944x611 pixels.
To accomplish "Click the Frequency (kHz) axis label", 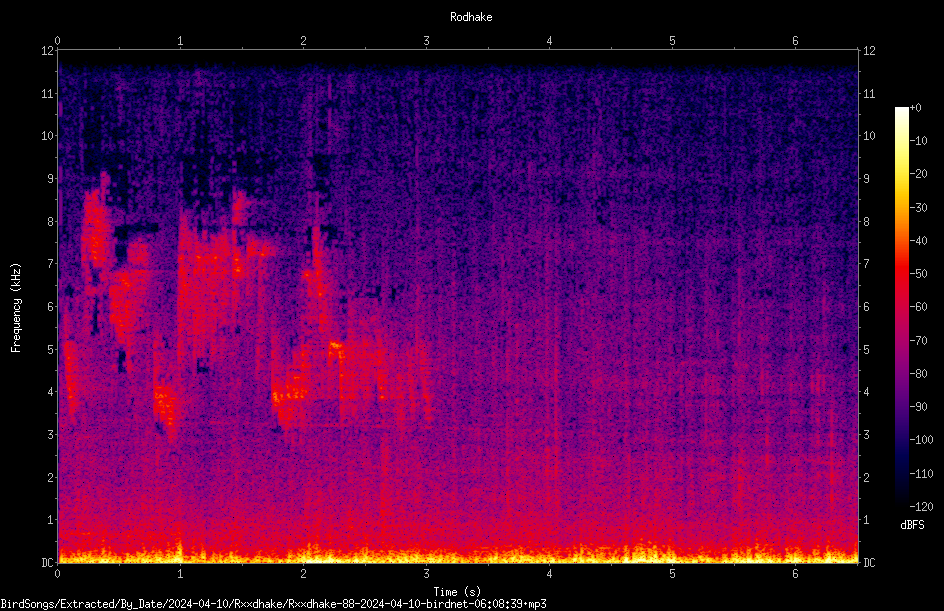I will click(16, 308).
